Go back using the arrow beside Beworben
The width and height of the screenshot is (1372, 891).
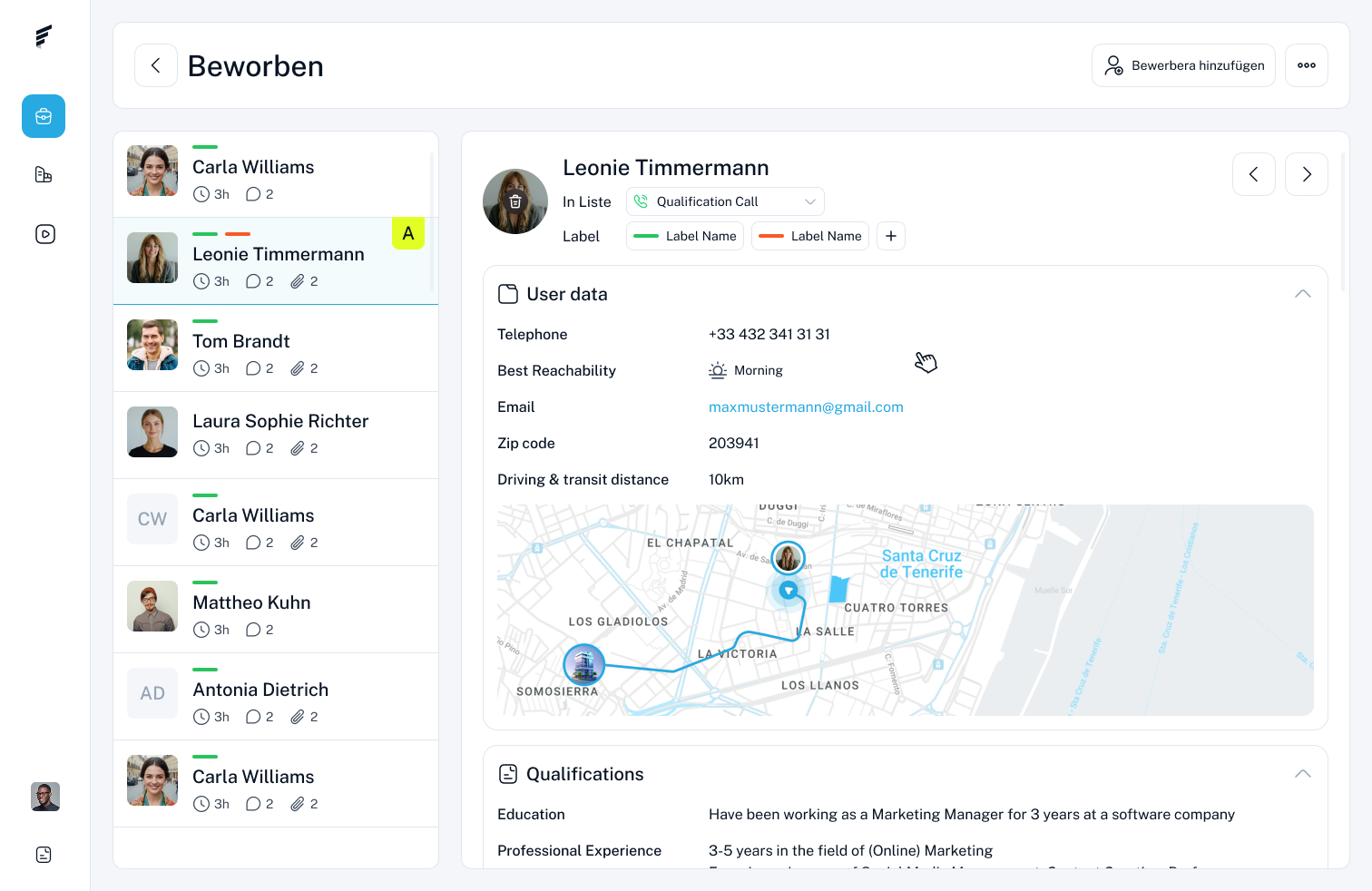point(156,65)
